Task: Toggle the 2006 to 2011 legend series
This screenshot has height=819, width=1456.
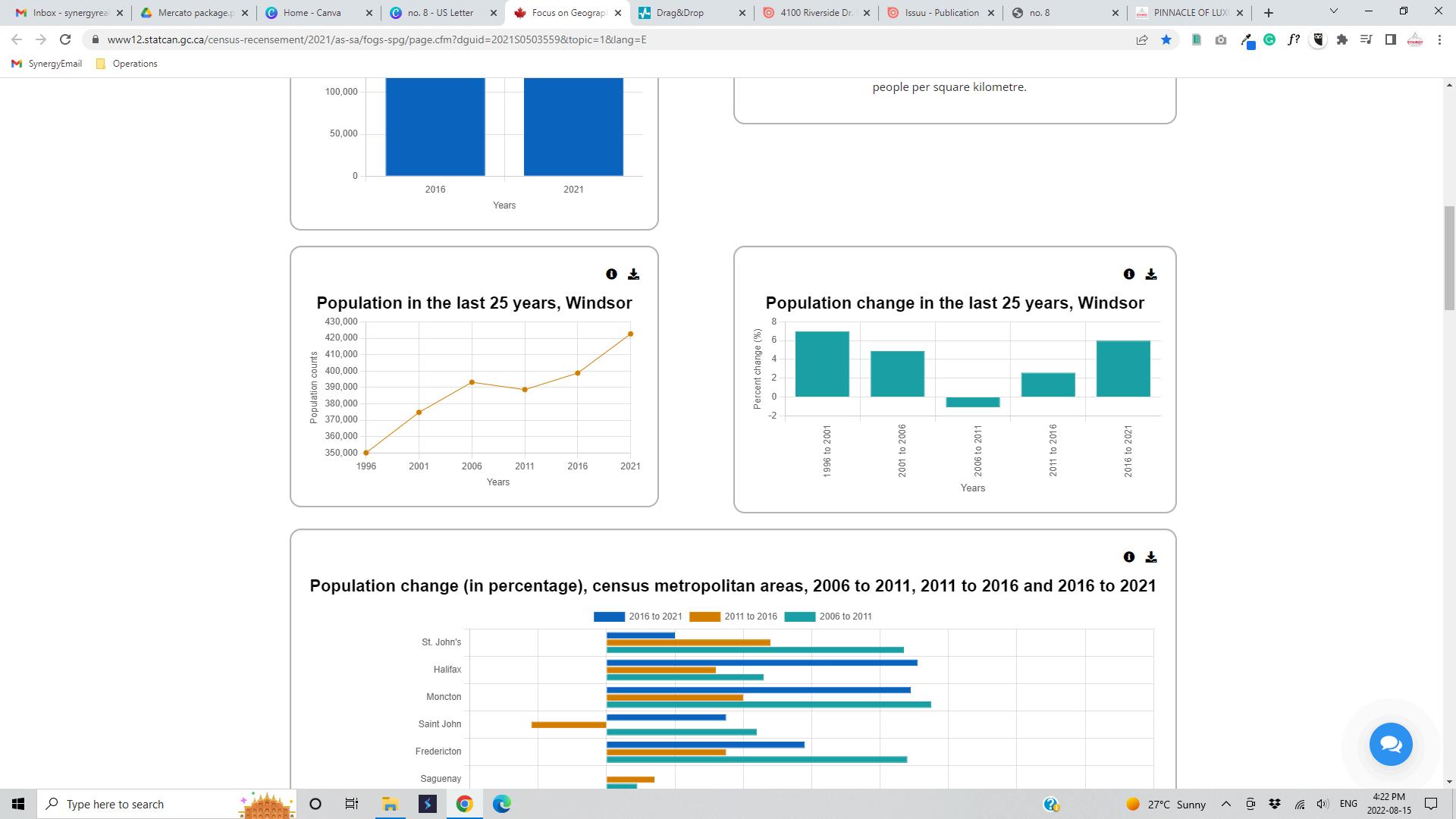Action: tap(828, 617)
